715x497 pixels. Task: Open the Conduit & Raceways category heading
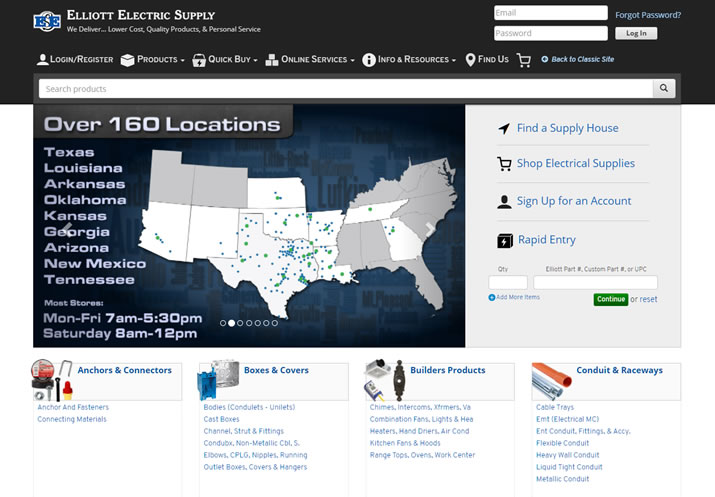619,370
